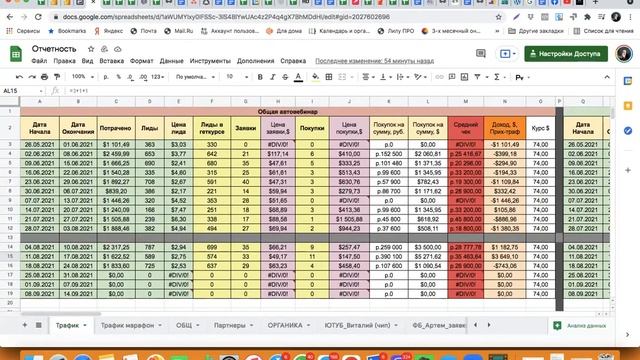The height and width of the screenshot is (360, 640).
Task: Click the present to meeting button
Action: tap(507, 53)
